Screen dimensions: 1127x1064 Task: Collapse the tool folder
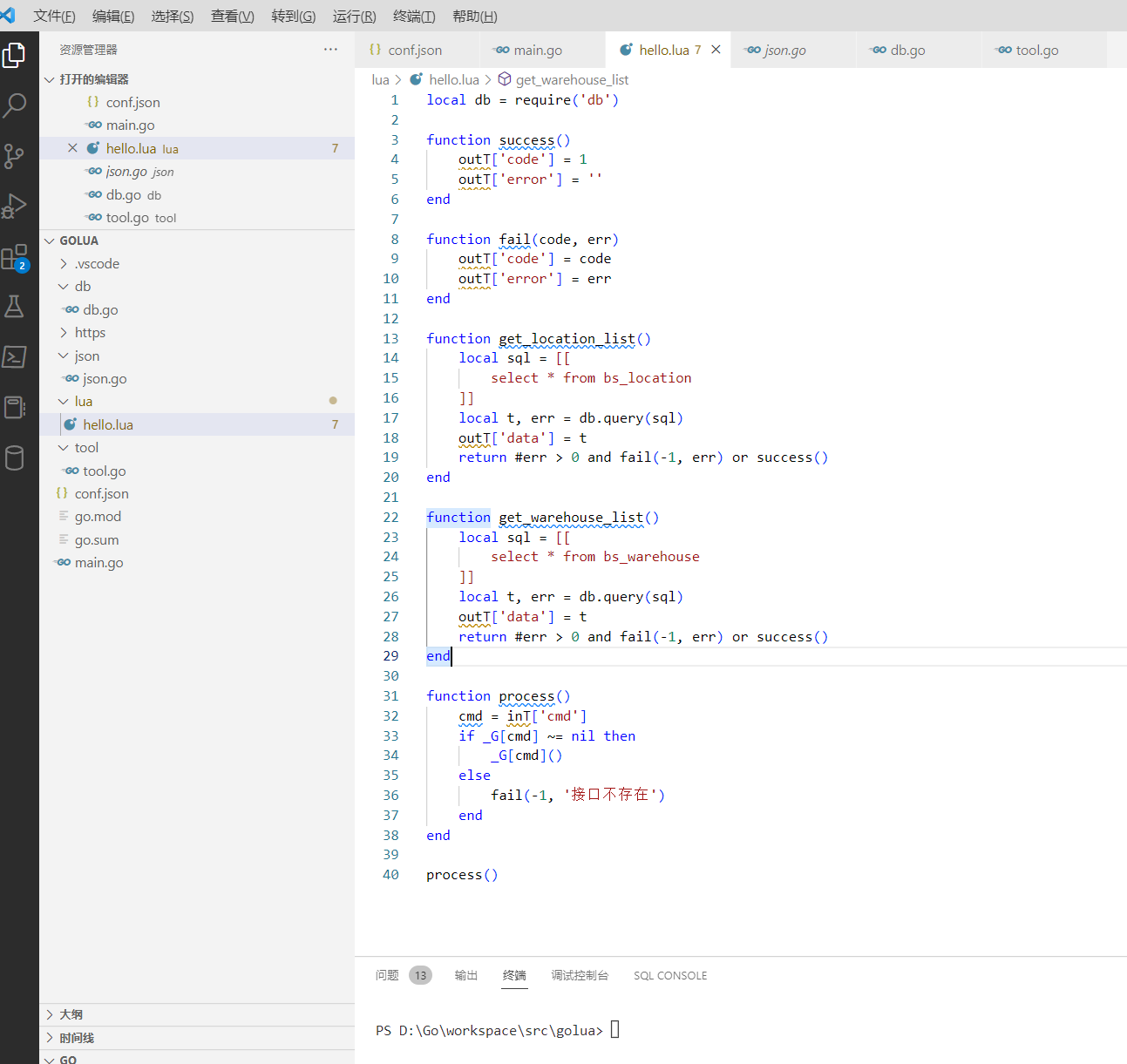click(64, 447)
